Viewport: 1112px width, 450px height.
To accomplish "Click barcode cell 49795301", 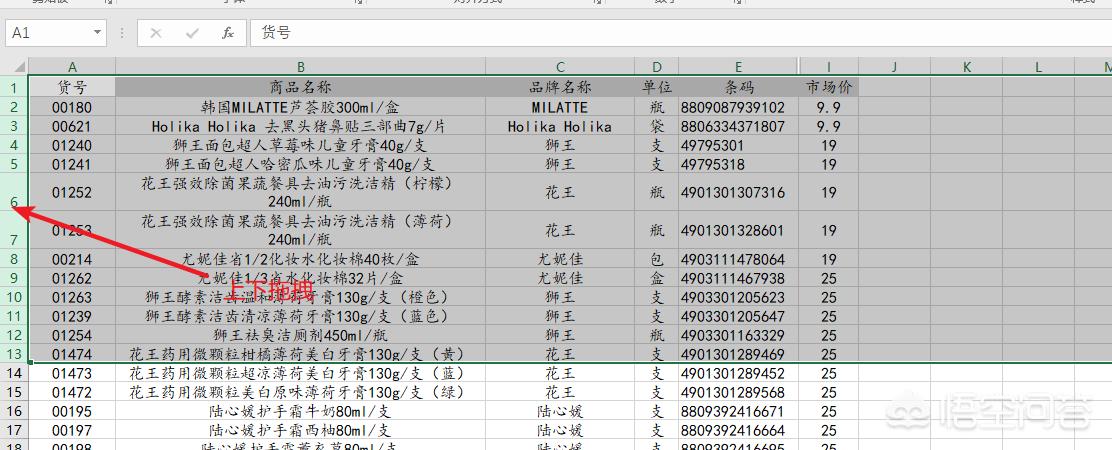I will pos(738,145).
